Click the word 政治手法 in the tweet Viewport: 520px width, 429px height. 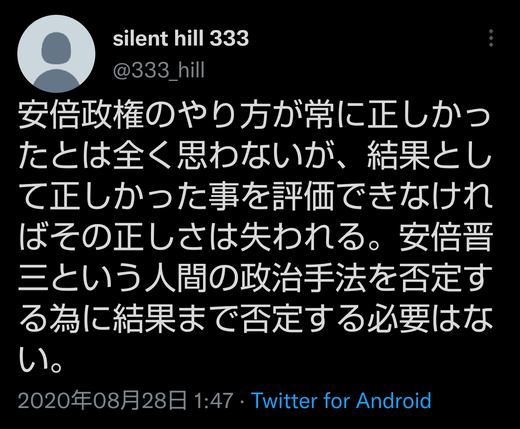tap(304, 276)
